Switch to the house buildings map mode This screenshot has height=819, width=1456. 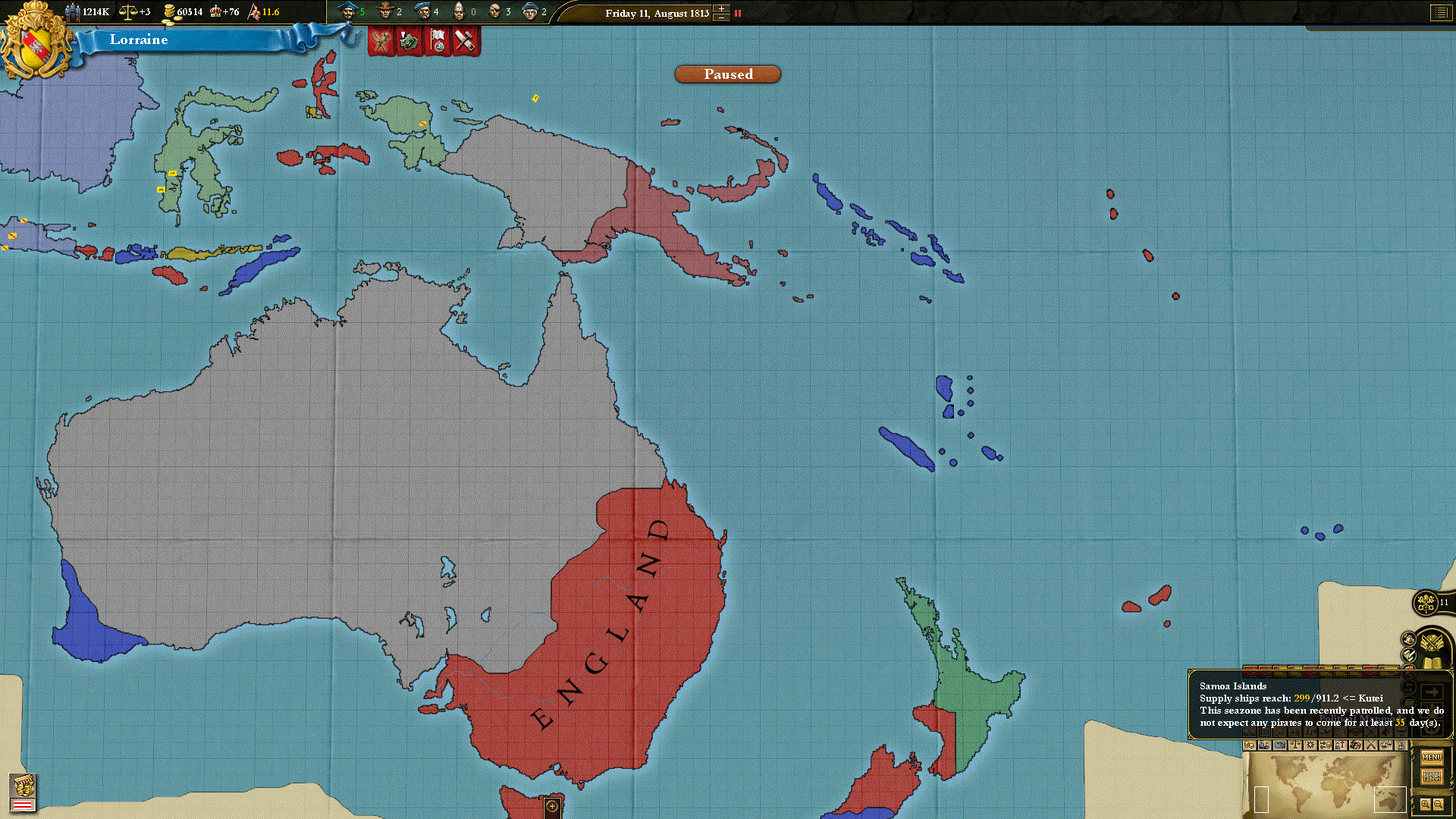1356,745
